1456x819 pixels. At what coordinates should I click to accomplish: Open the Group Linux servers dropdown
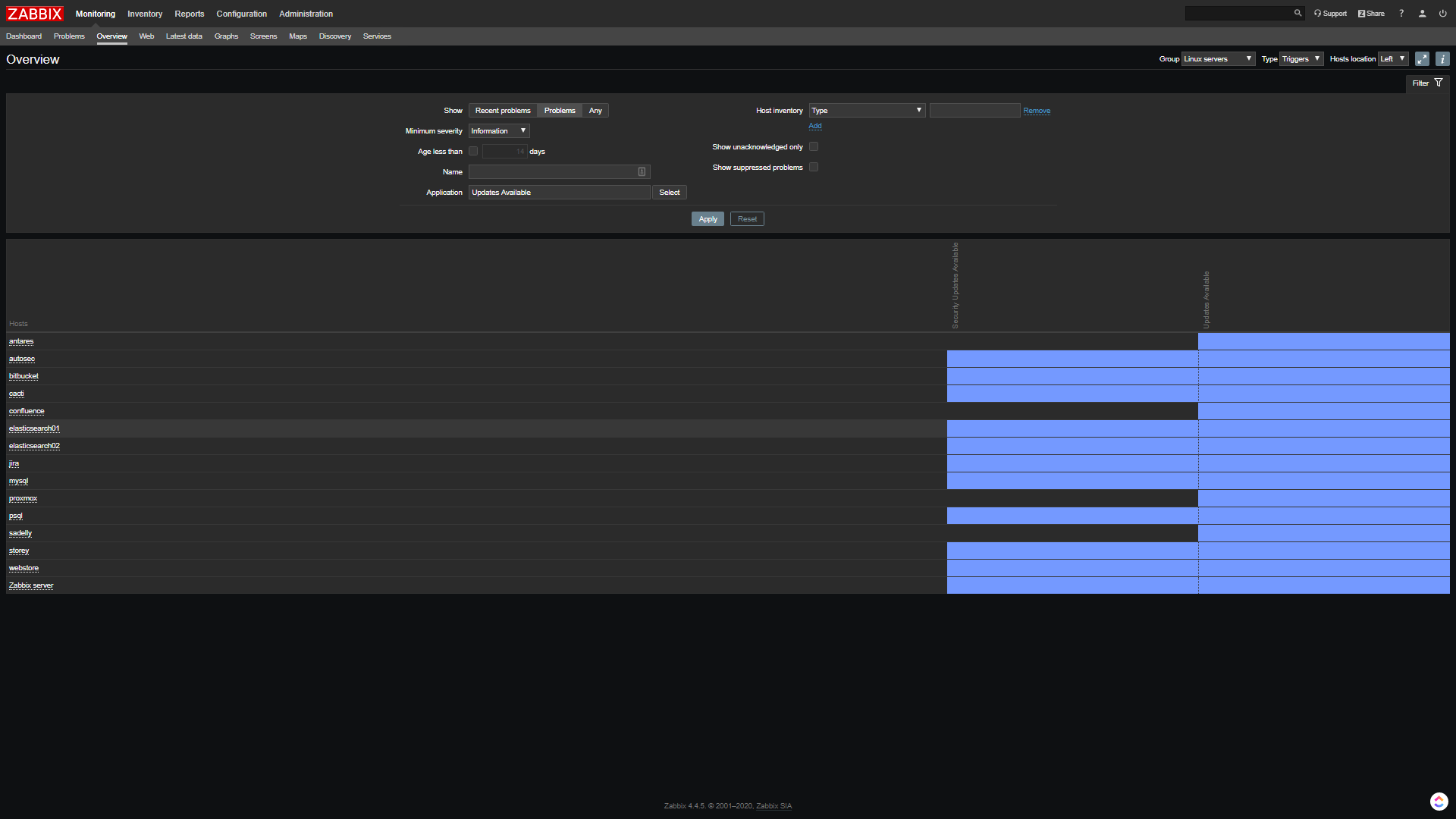click(x=1218, y=59)
